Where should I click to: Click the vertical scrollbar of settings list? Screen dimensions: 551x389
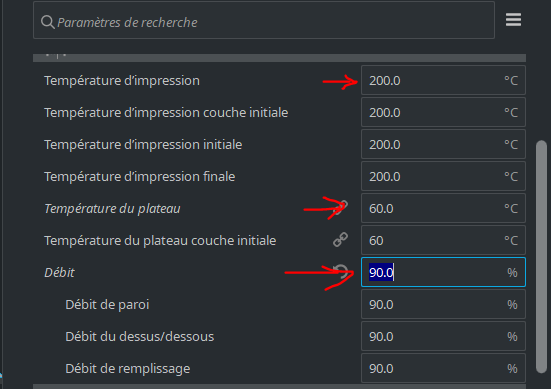(541, 257)
